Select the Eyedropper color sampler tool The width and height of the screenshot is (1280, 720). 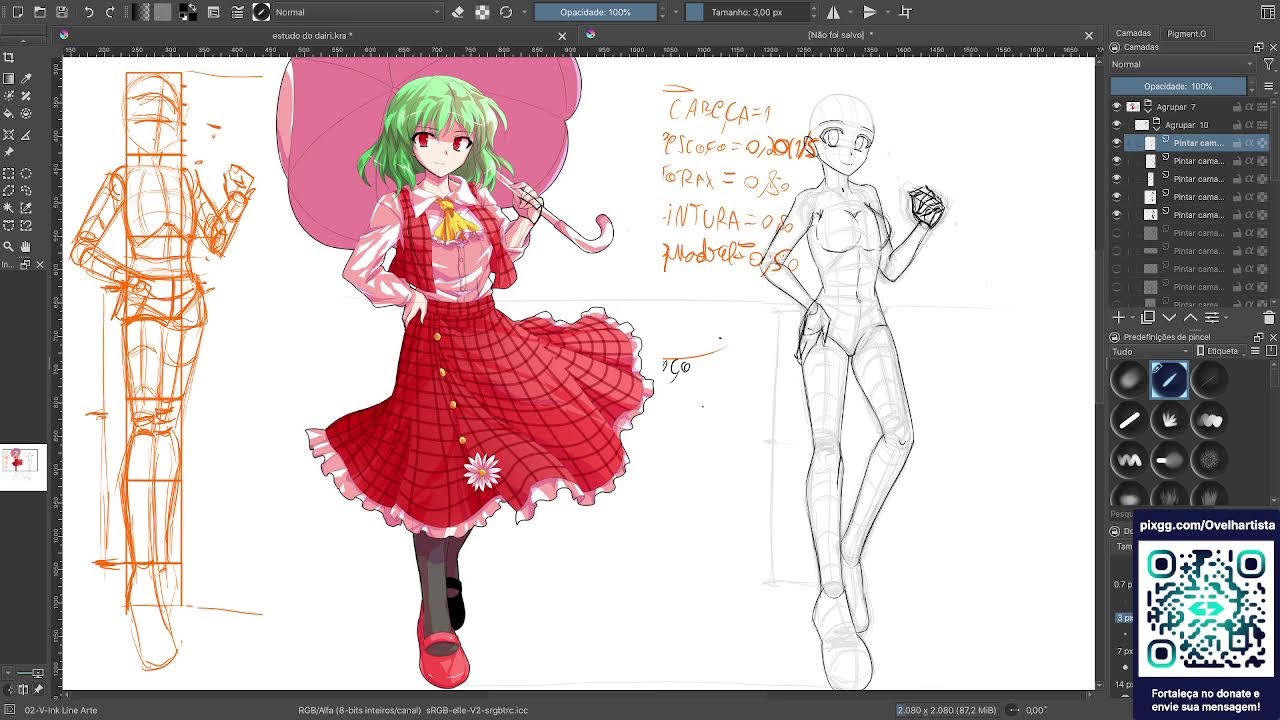[27, 78]
